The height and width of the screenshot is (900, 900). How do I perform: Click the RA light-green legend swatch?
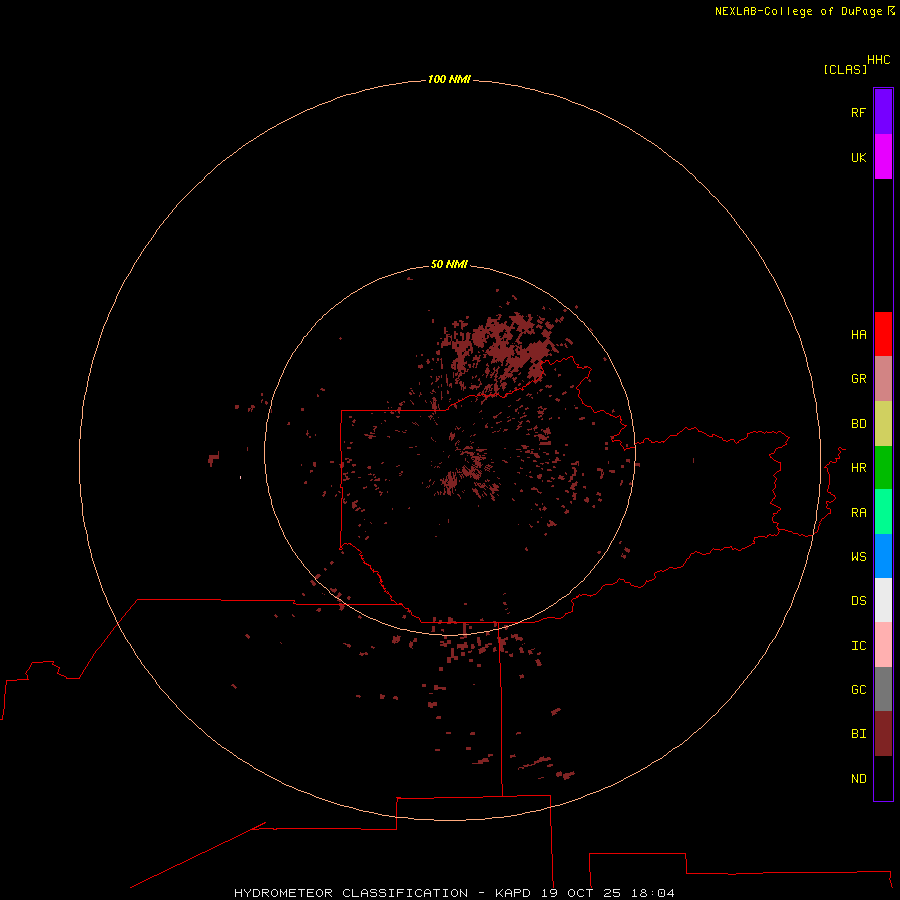tap(883, 512)
